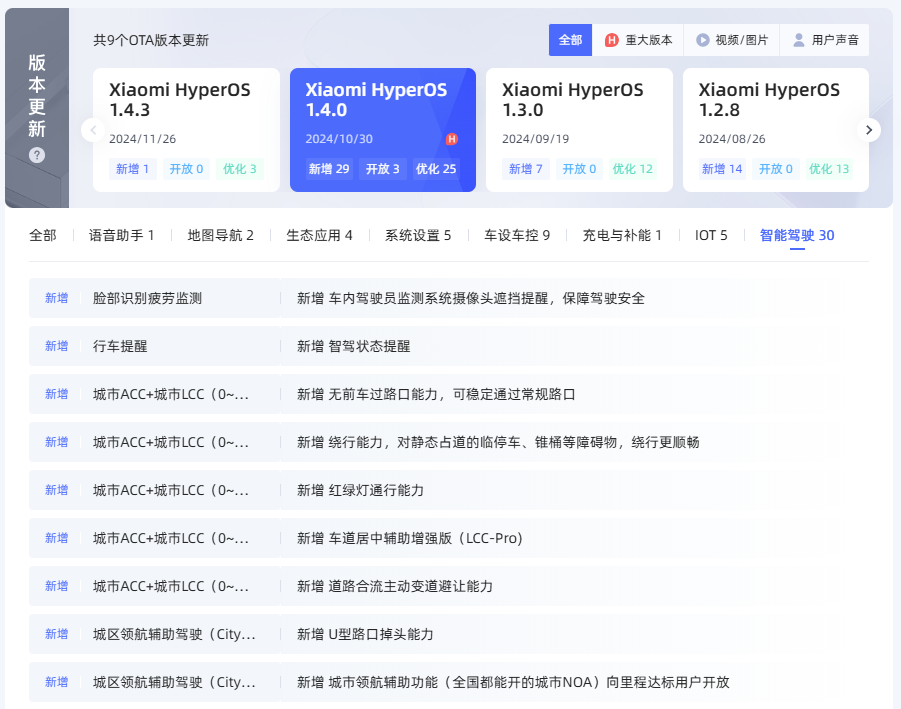Open Xiaomi HyperOS 1.4.3 card
This screenshot has height=709, width=901.
186,130
